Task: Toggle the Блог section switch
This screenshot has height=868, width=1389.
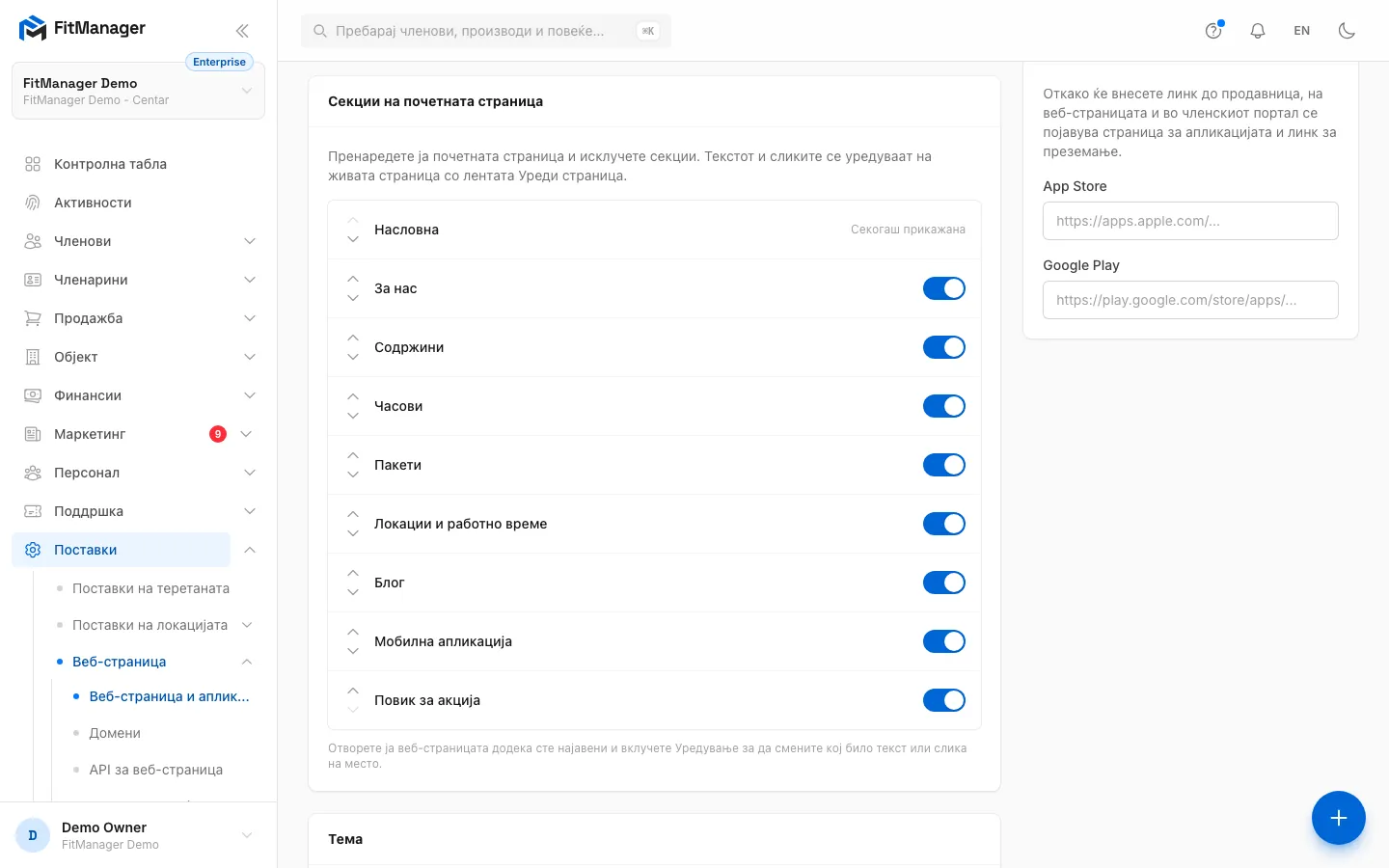Action: [944, 583]
